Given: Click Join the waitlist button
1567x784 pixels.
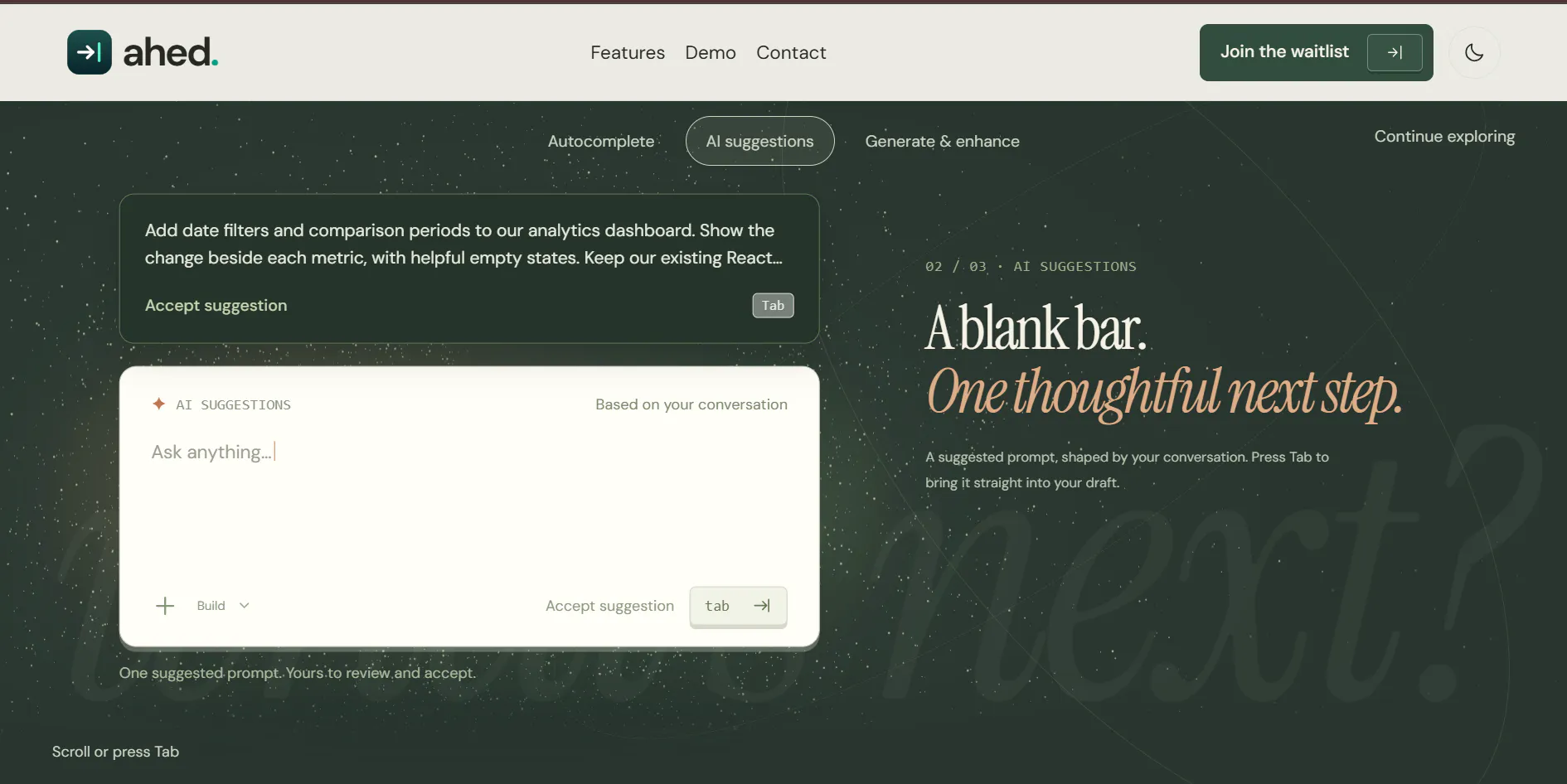Looking at the screenshot, I should [1316, 52].
